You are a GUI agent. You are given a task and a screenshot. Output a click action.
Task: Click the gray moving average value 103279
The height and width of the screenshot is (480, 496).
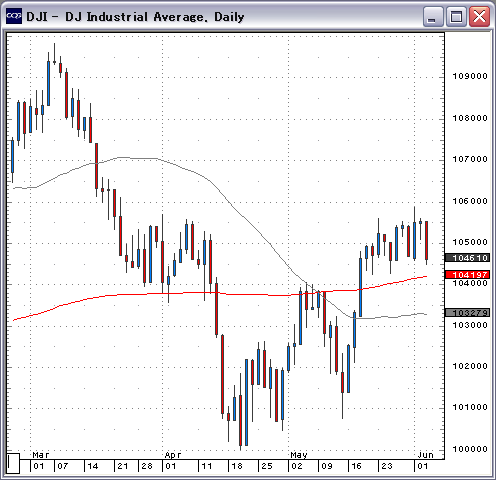(x=468, y=313)
